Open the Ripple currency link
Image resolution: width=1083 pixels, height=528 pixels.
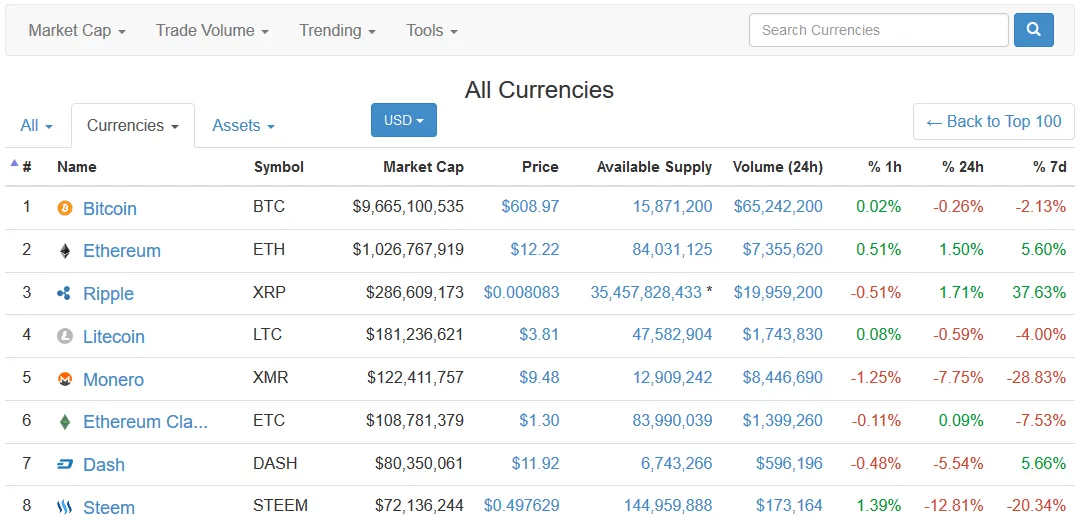click(x=108, y=294)
